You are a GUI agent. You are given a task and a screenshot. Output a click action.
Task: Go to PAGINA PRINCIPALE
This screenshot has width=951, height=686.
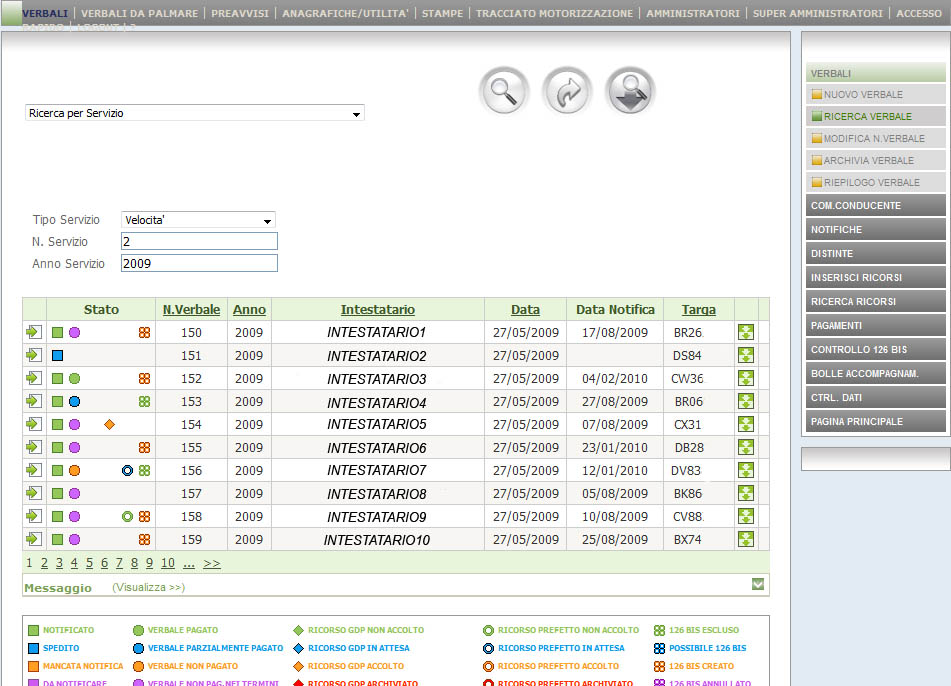coord(876,422)
